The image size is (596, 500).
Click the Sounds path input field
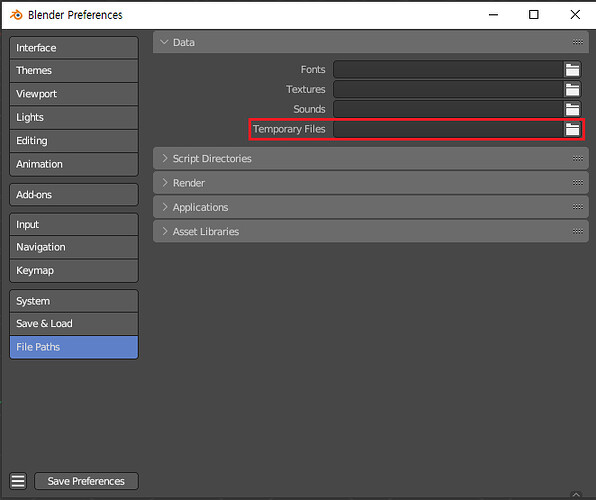tap(449, 110)
